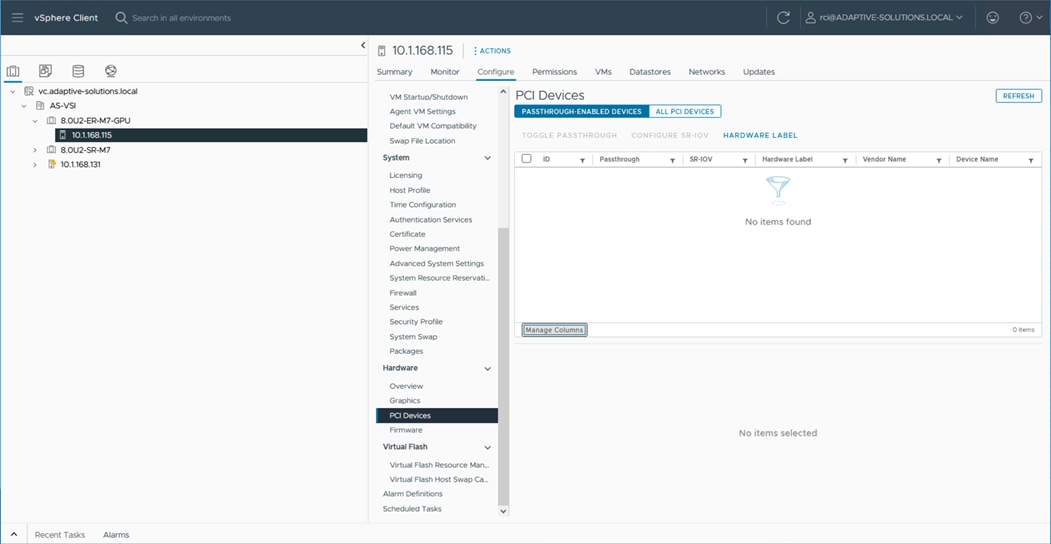Screen dimensions: 1051x544
Task: Click the 8.0U2-ER-M7-GPU cluster icon
Action: click(52, 121)
